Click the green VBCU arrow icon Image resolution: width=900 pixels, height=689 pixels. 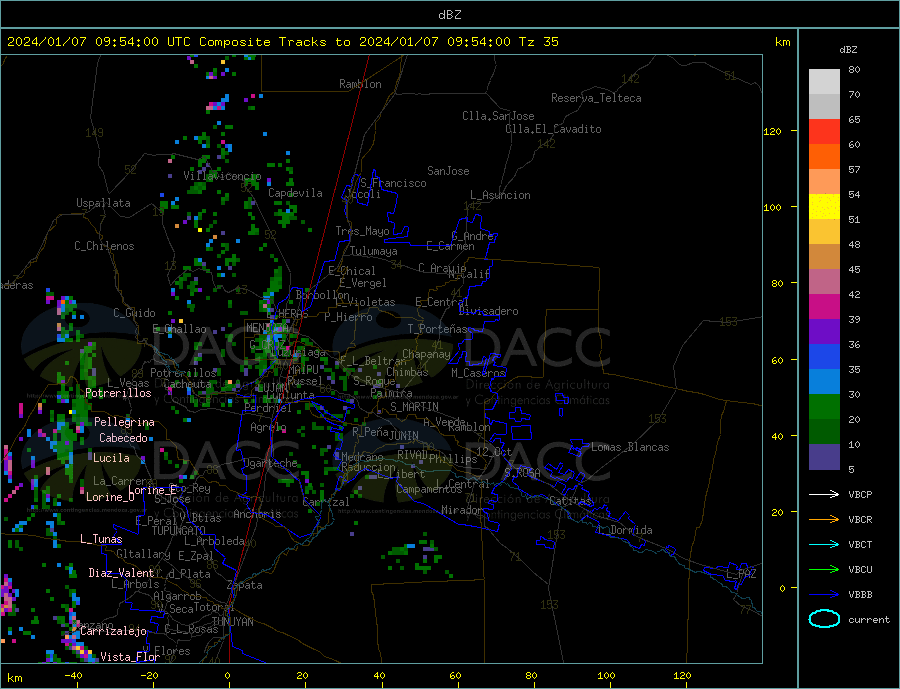point(824,570)
